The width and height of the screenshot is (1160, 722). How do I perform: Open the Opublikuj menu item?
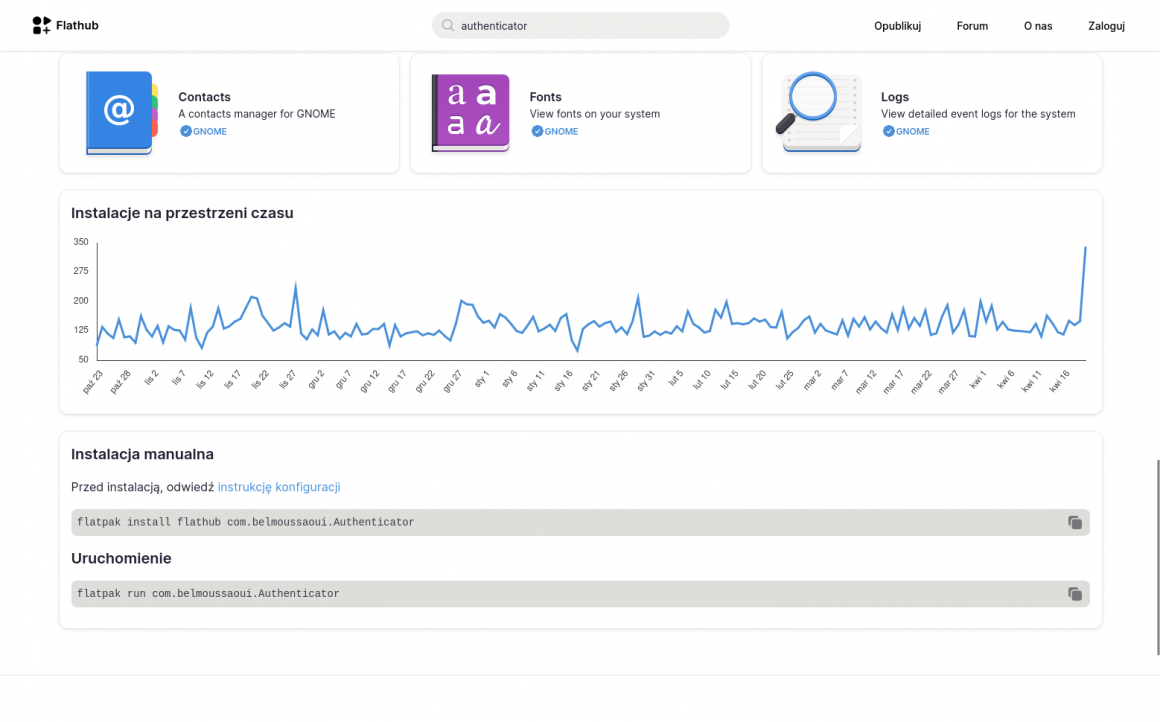pos(897,26)
